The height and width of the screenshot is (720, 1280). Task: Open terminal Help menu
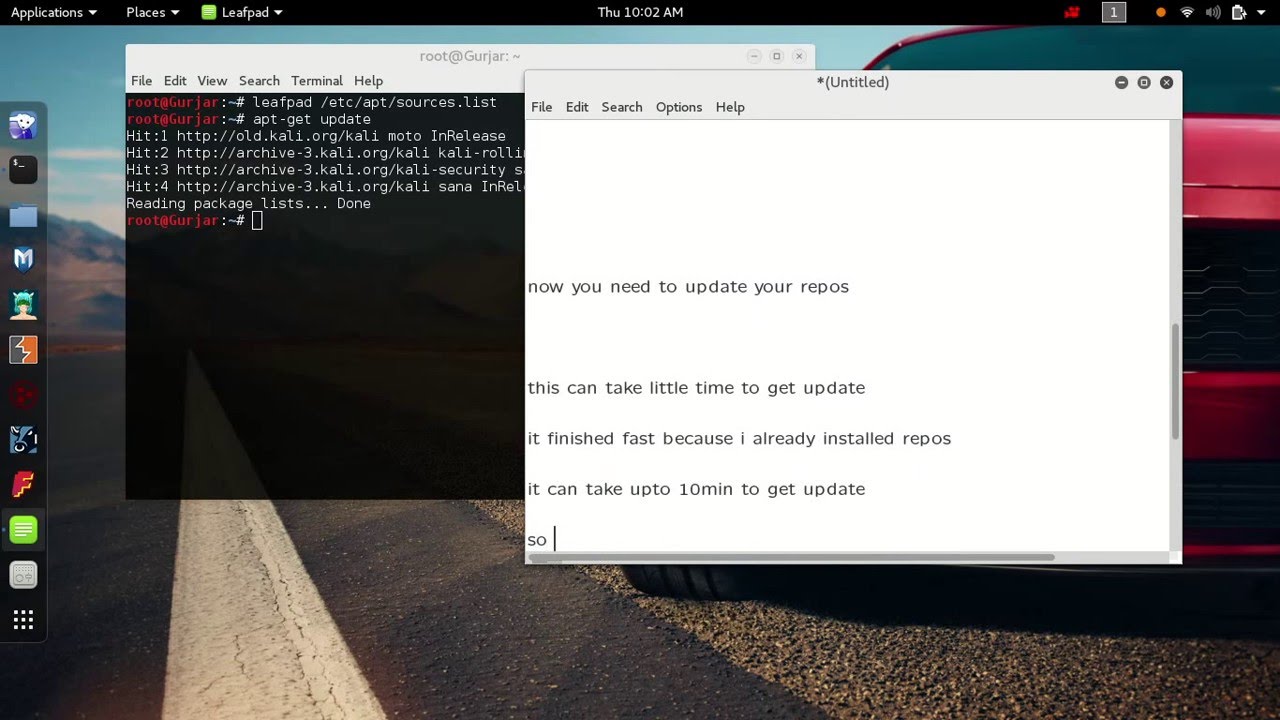368,81
